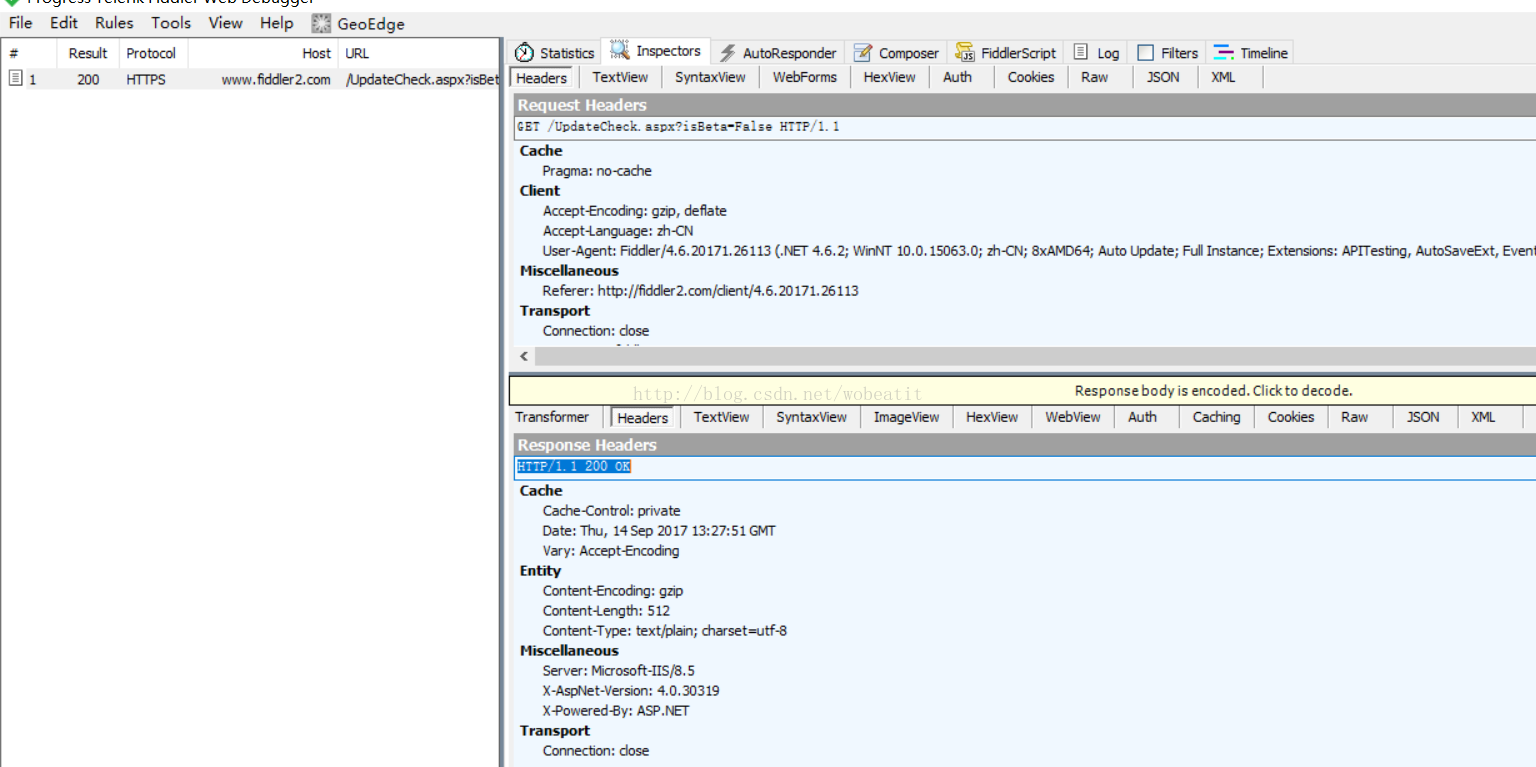Image resolution: width=1536 pixels, height=767 pixels.
Task: Select the 'Content-Encoding: gzip' header
Action: coord(613,591)
